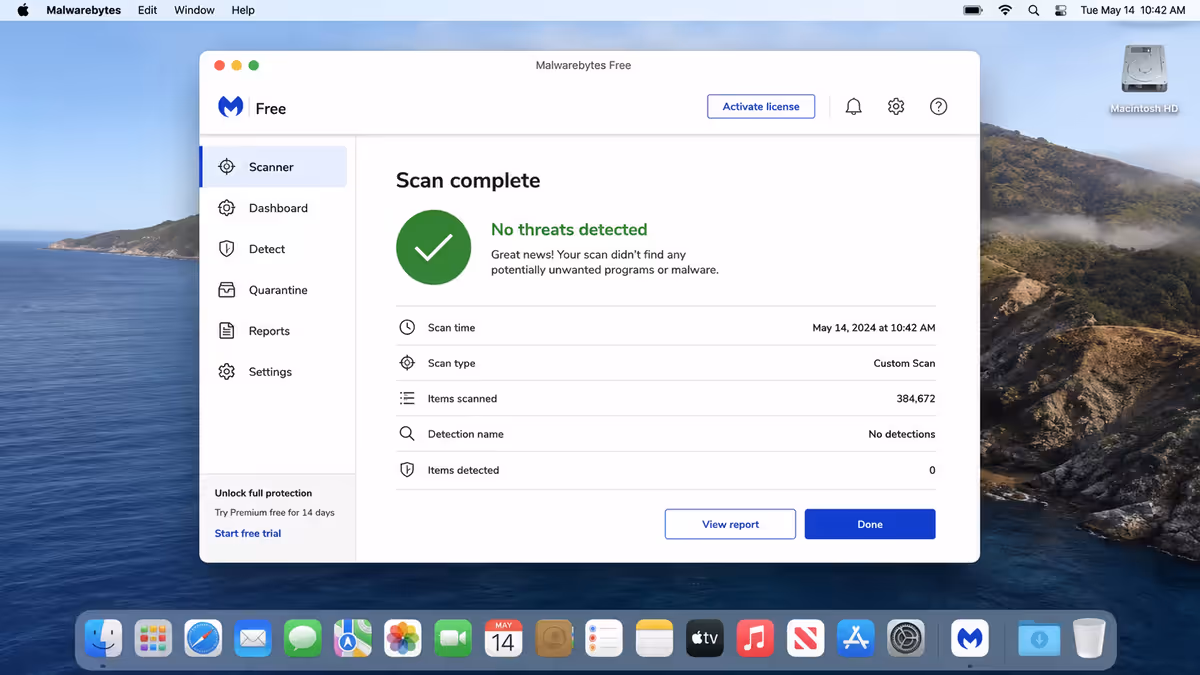1200x675 pixels.
Task: Open App Store from the Dock
Action: pos(855,638)
